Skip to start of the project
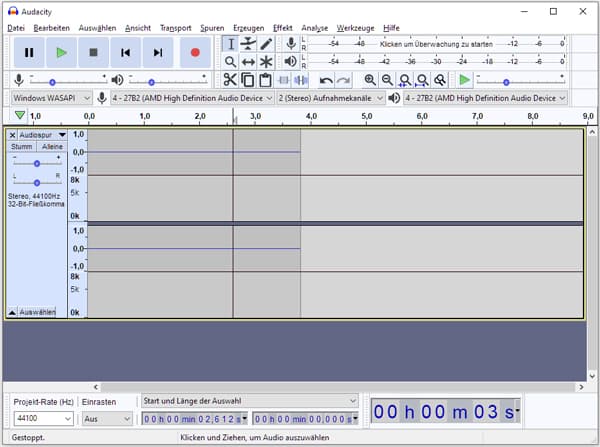Screen dimensions: 600x447 pos(126,52)
